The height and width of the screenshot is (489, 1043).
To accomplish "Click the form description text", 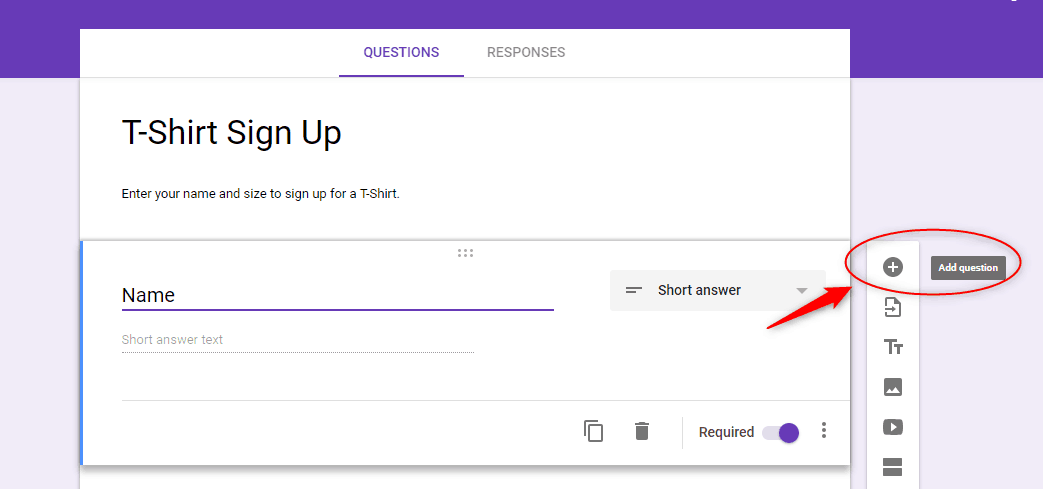I will pyautogui.click(x=261, y=195).
